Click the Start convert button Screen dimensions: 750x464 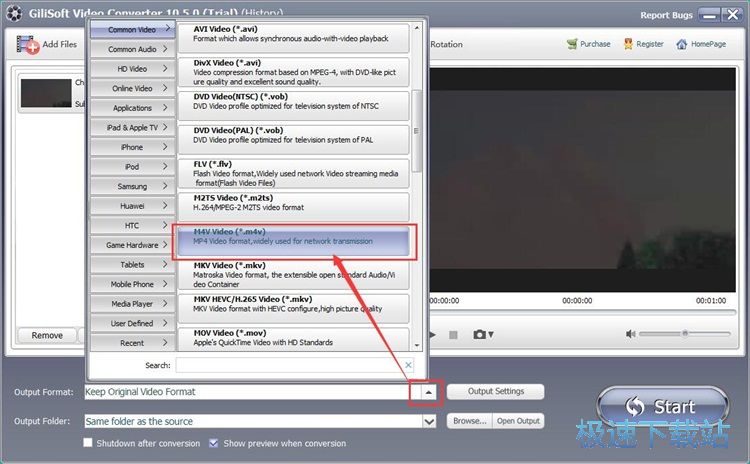pos(662,406)
